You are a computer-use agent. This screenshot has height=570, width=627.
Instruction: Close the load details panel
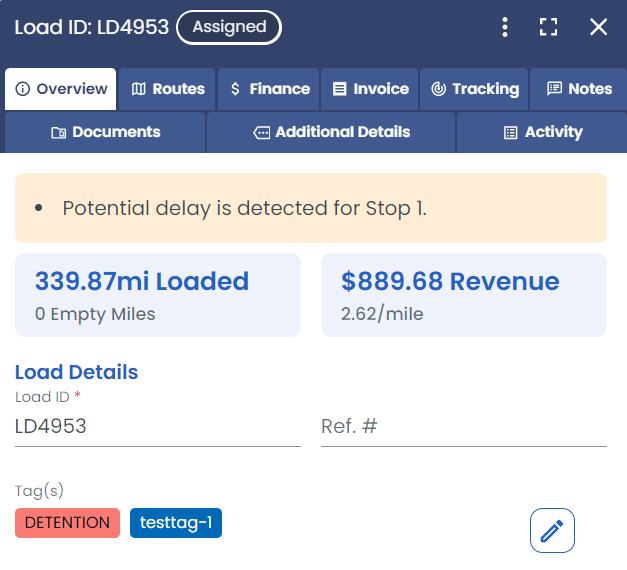598,27
